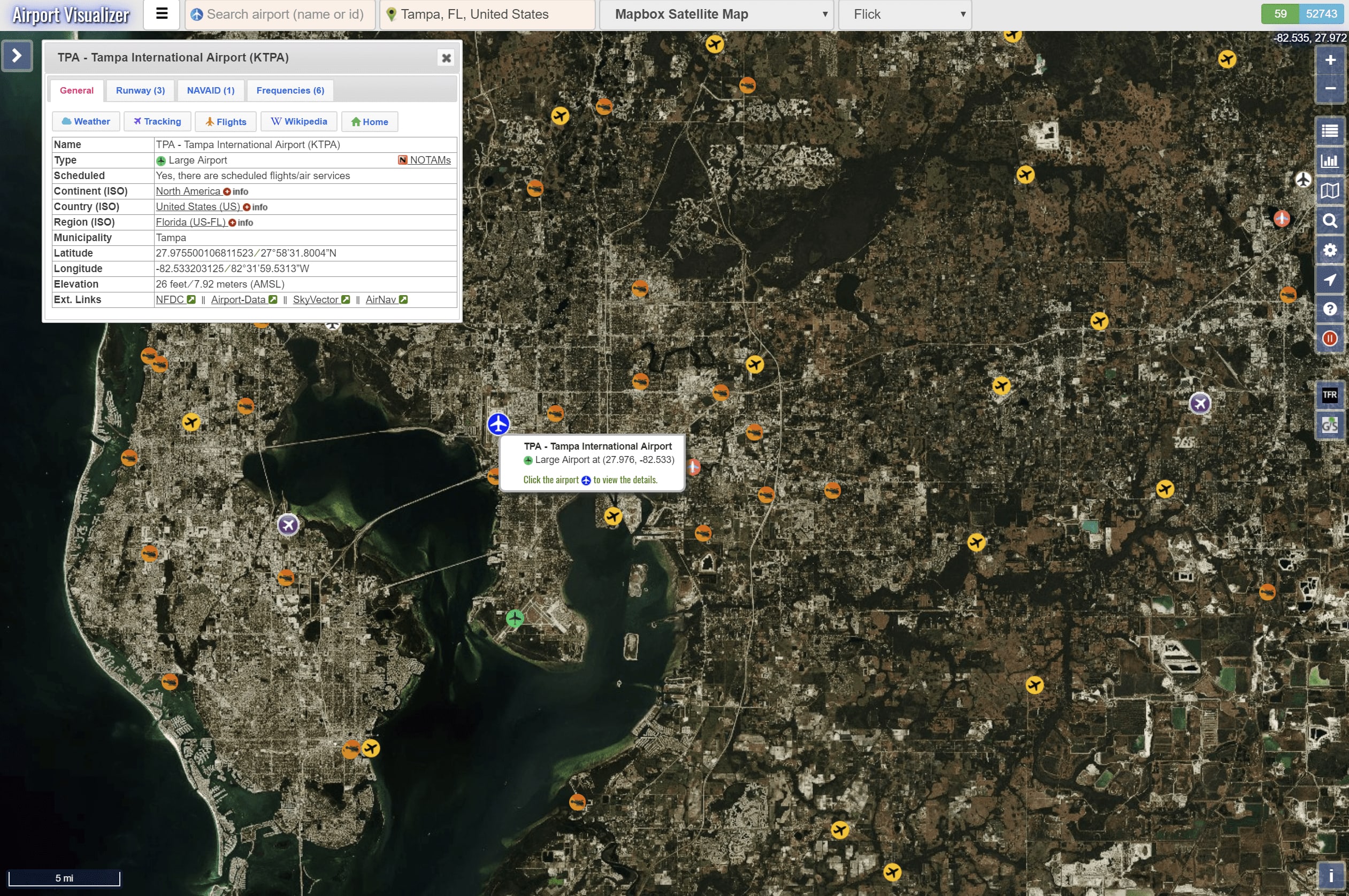Click the blue 52743 counter badge
The image size is (1349, 896).
pos(1321,14)
